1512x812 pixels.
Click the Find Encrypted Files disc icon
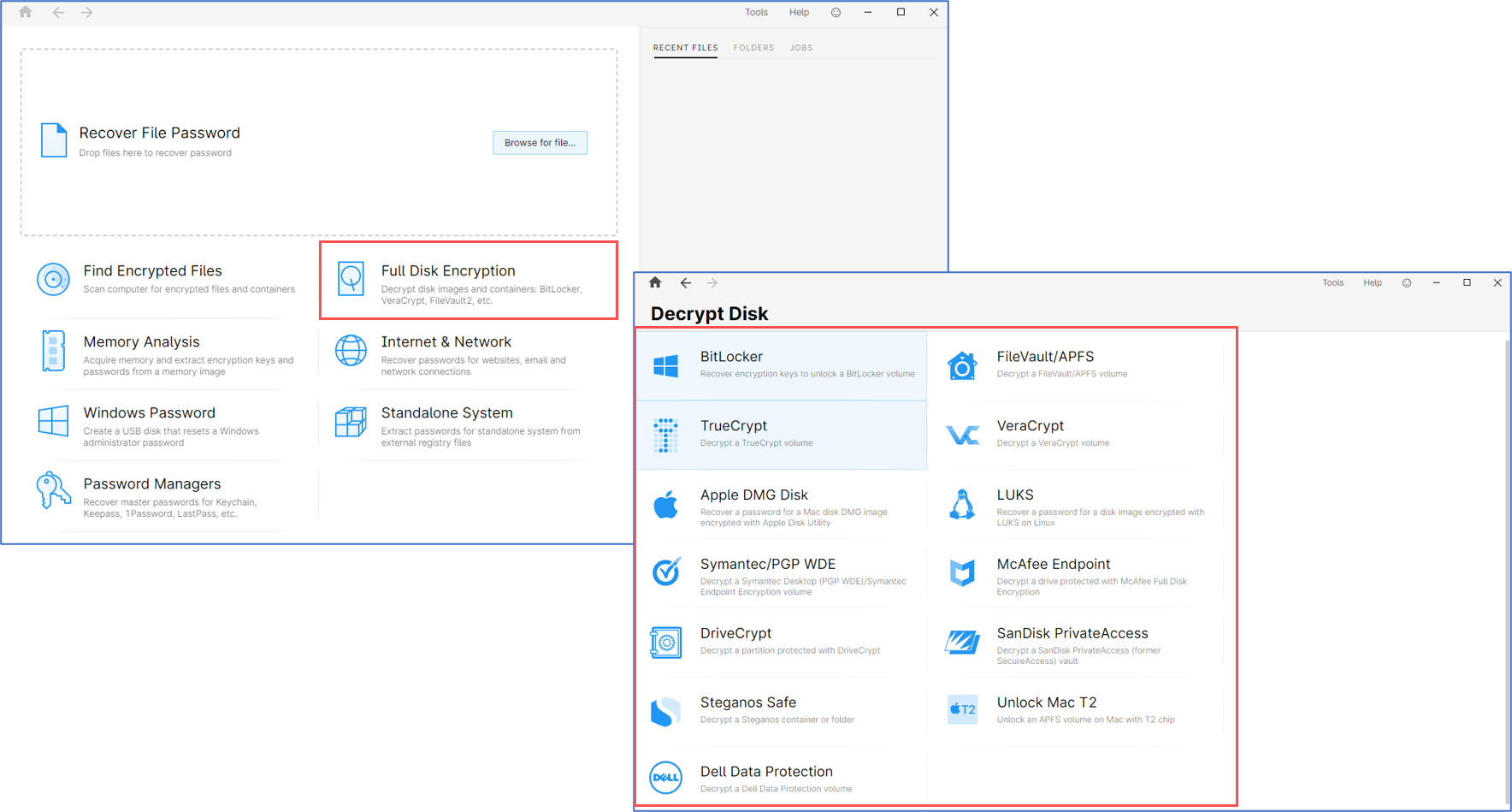[53, 279]
